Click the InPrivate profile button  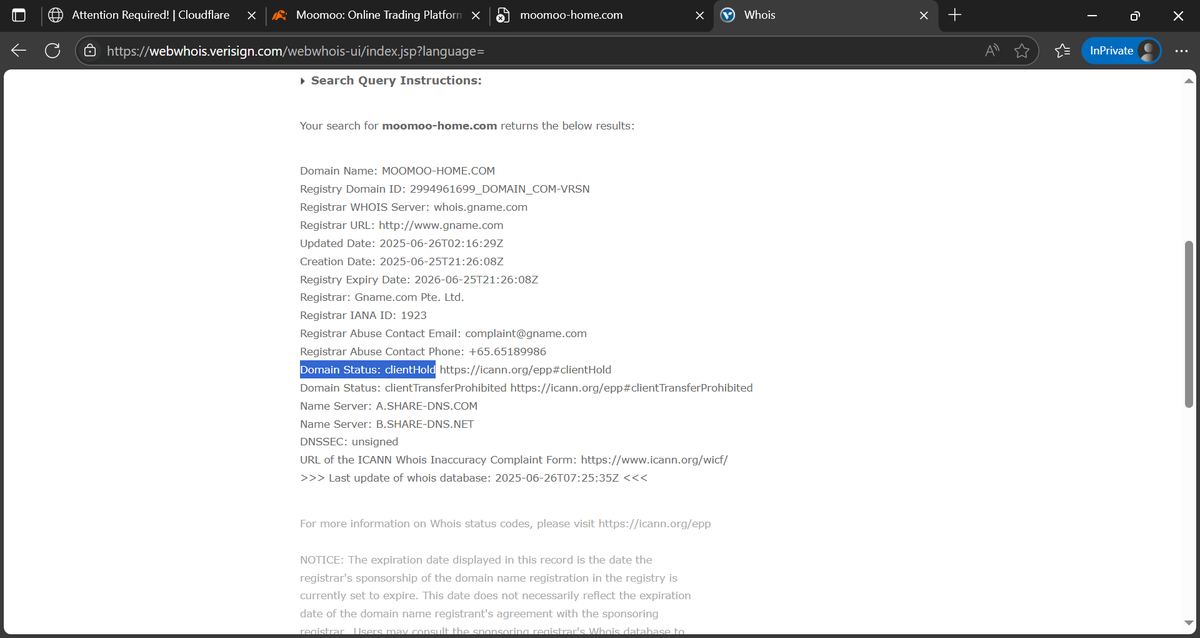(1120, 50)
